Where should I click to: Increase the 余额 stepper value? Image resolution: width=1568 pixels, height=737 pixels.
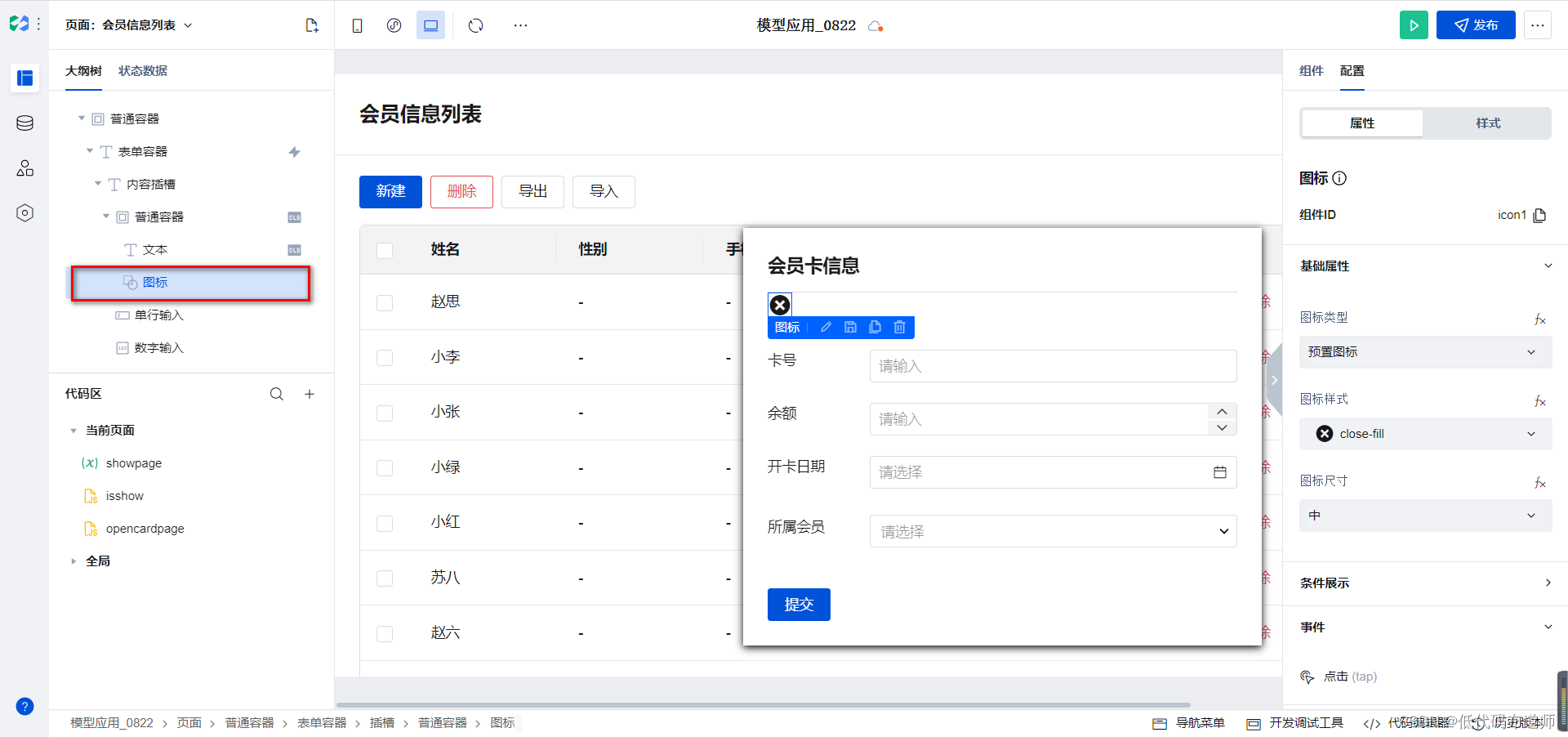(1222, 412)
